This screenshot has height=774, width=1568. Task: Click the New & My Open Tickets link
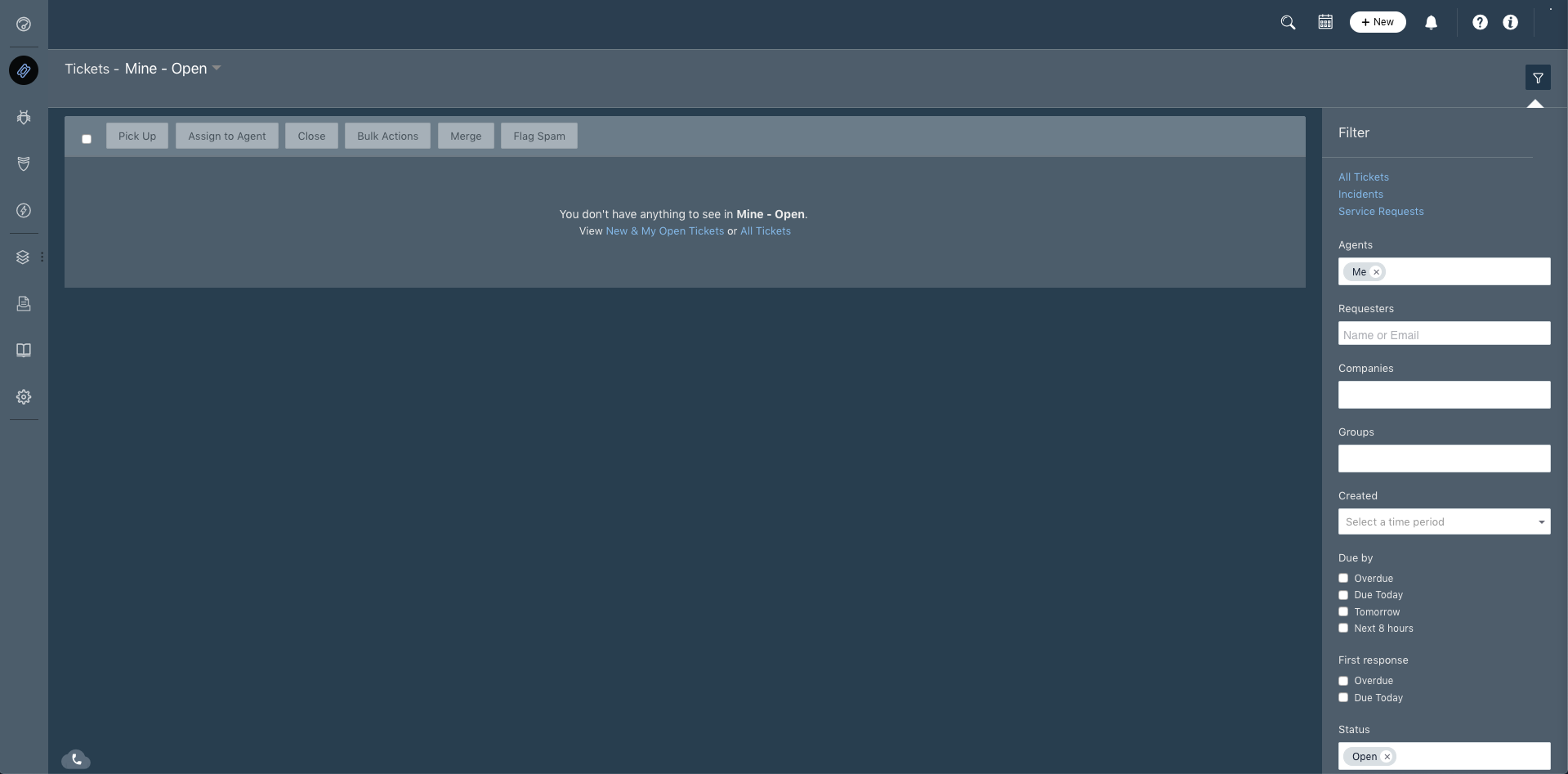pos(663,231)
